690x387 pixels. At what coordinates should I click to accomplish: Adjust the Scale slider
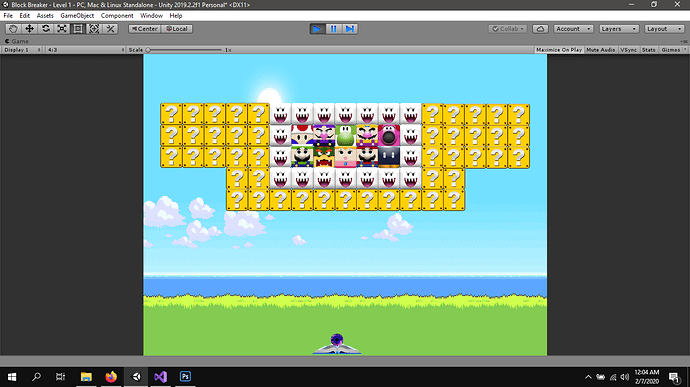pos(185,50)
